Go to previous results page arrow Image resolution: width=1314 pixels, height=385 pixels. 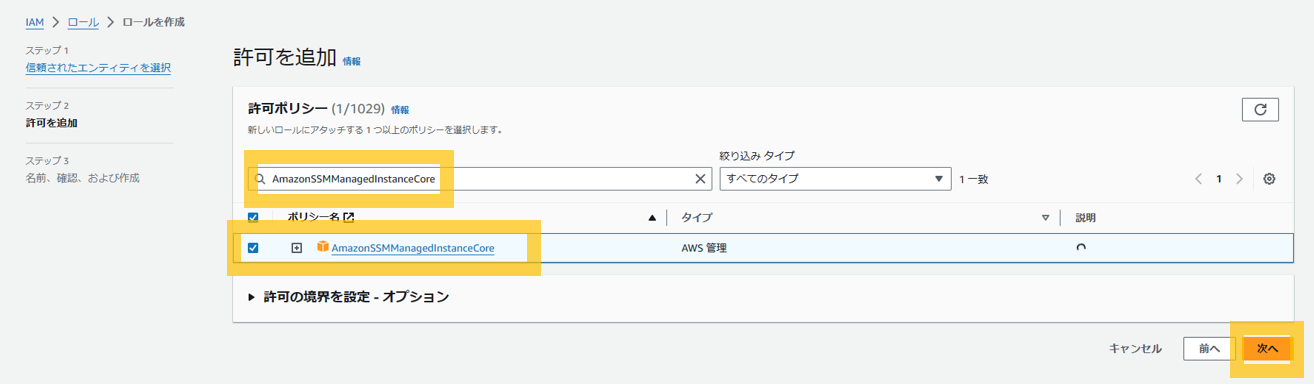tap(1198, 179)
